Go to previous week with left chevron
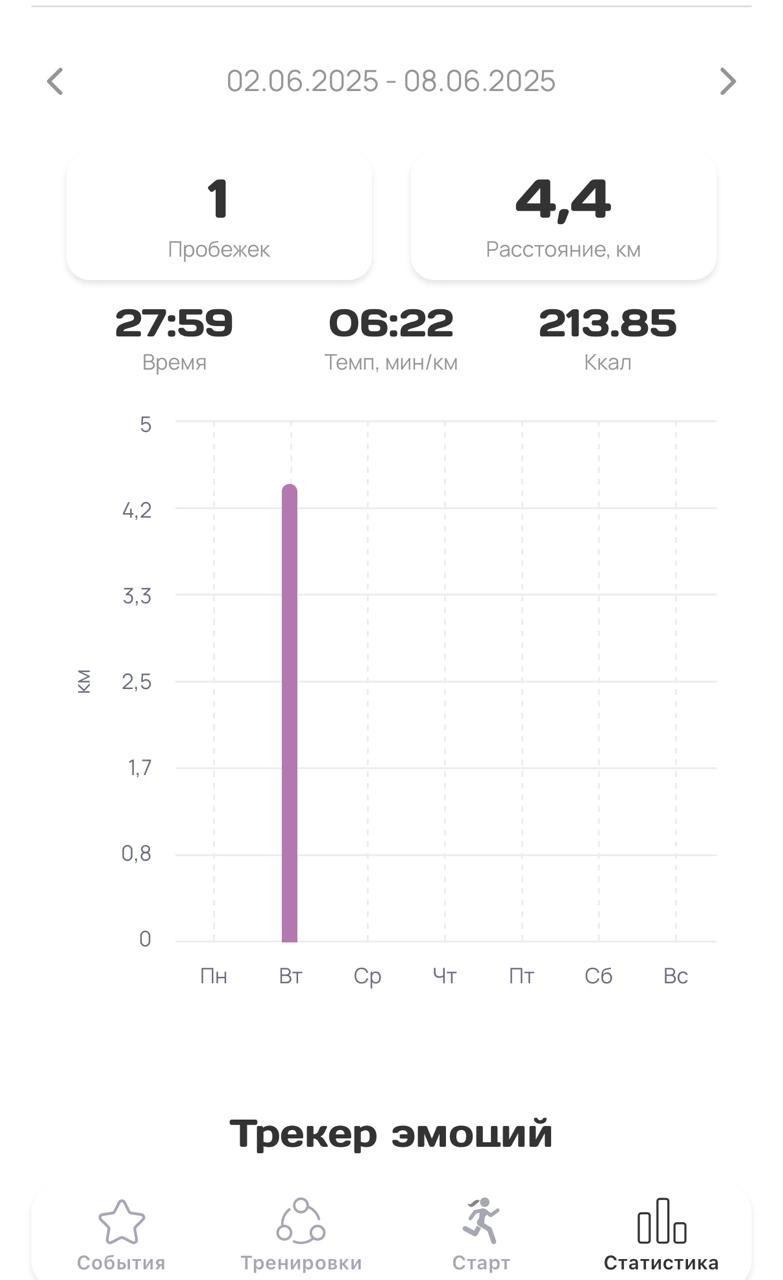This screenshot has height=1280, width=783. [55, 81]
